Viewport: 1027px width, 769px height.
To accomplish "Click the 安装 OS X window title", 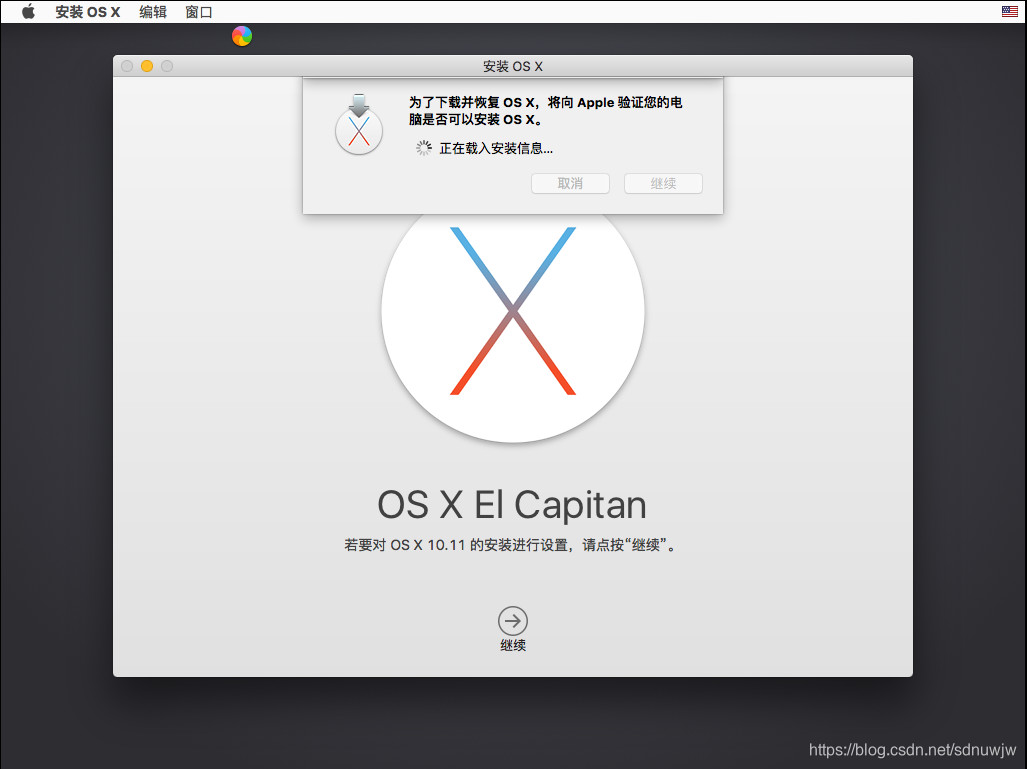I will point(513,66).
